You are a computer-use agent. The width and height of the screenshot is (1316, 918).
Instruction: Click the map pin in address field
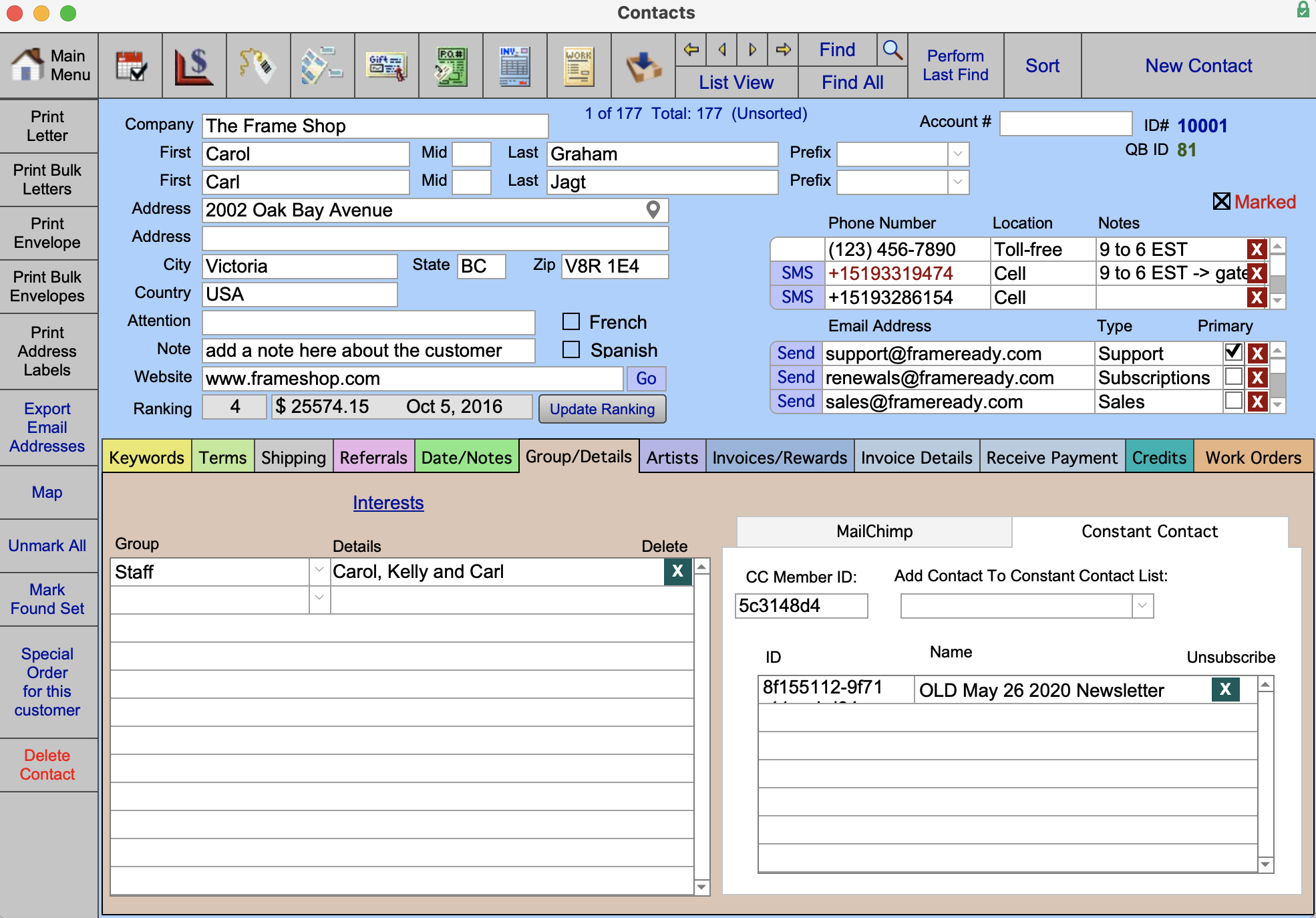[653, 210]
